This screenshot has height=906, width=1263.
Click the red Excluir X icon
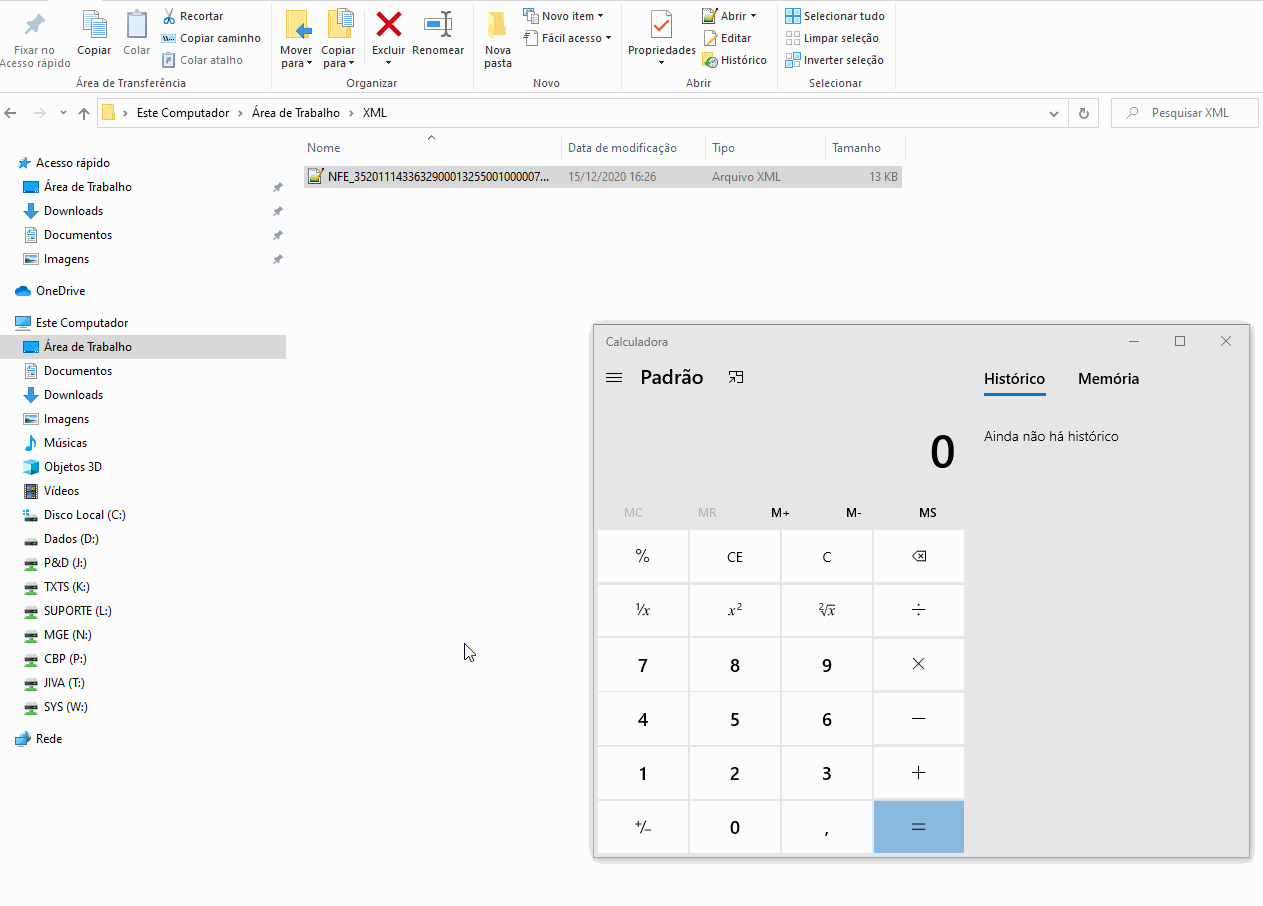388,23
